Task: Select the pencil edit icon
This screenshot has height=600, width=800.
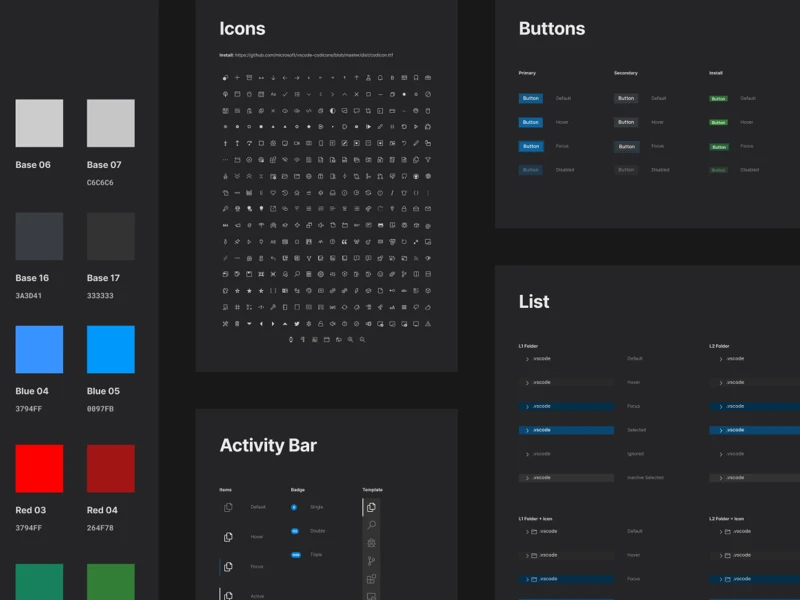Action: [x=416, y=143]
